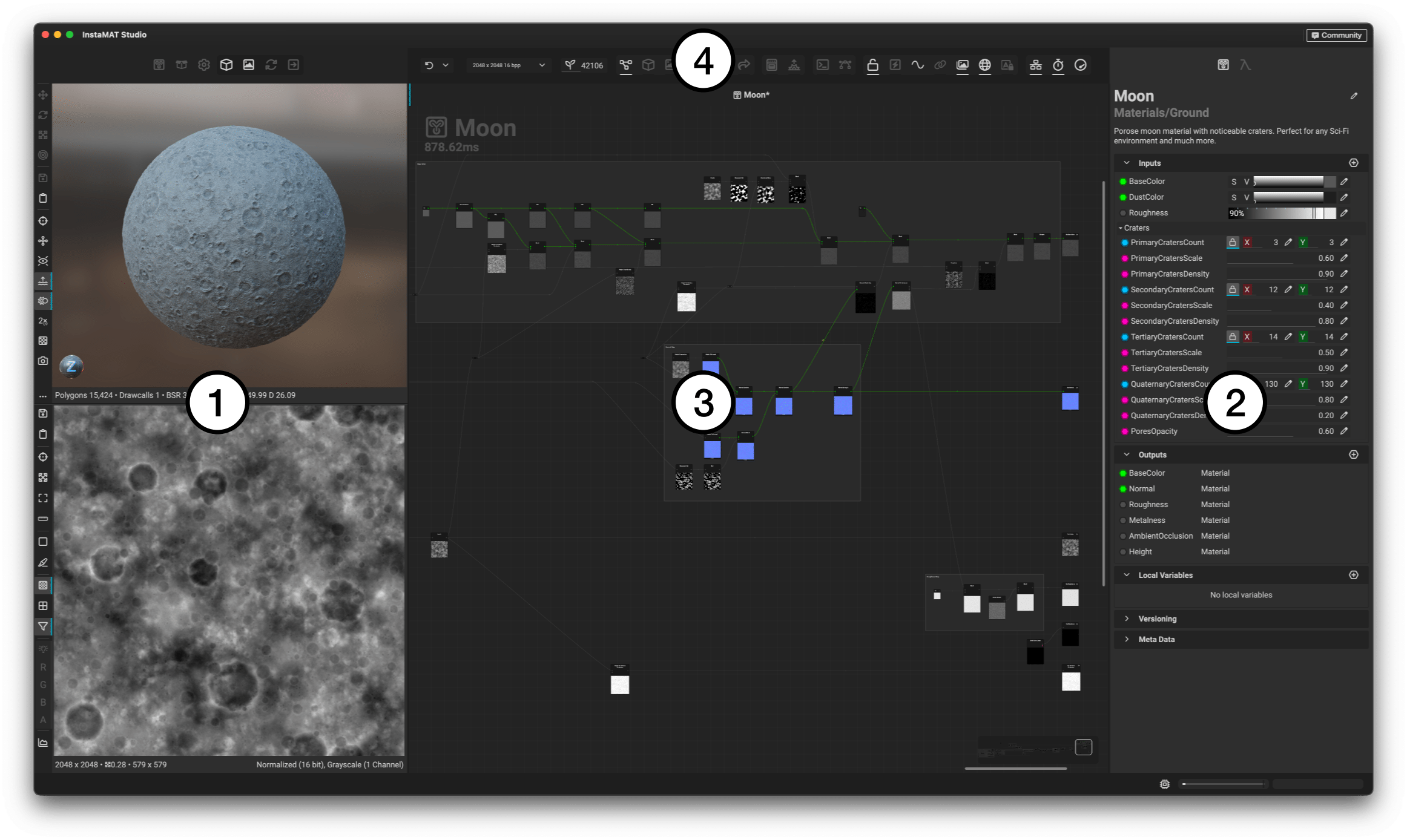Collapse the Inputs section
The image size is (1407, 840).
1127,163
